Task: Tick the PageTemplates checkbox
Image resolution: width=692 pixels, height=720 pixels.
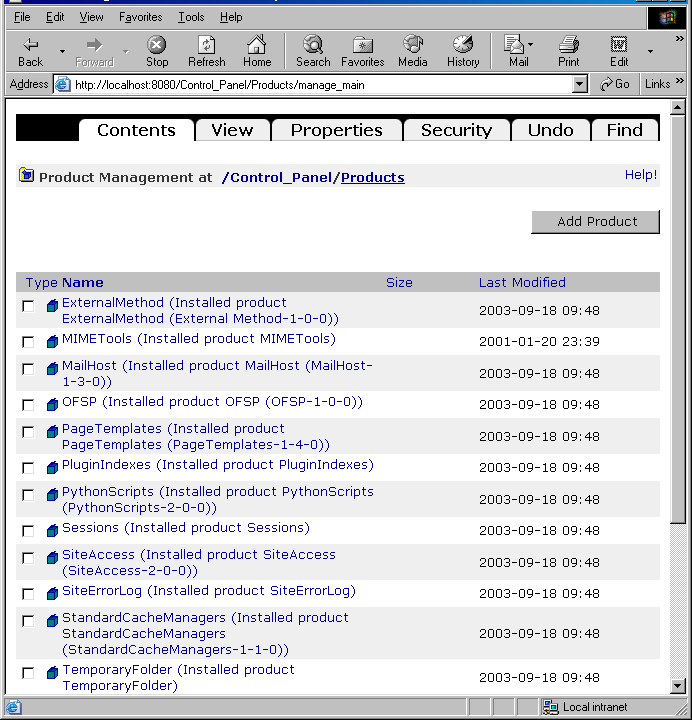Action: (x=28, y=432)
